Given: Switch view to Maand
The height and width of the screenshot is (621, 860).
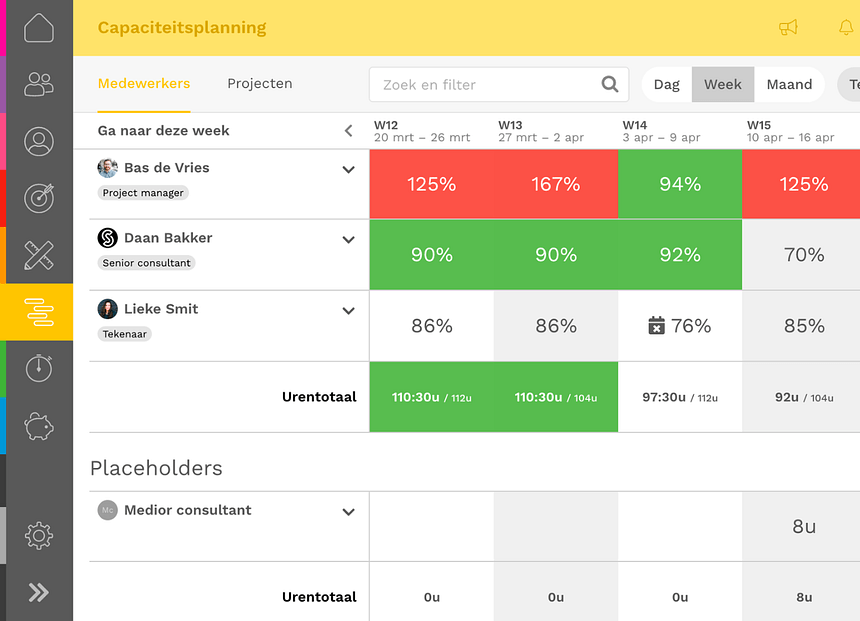Looking at the screenshot, I should (x=789, y=84).
